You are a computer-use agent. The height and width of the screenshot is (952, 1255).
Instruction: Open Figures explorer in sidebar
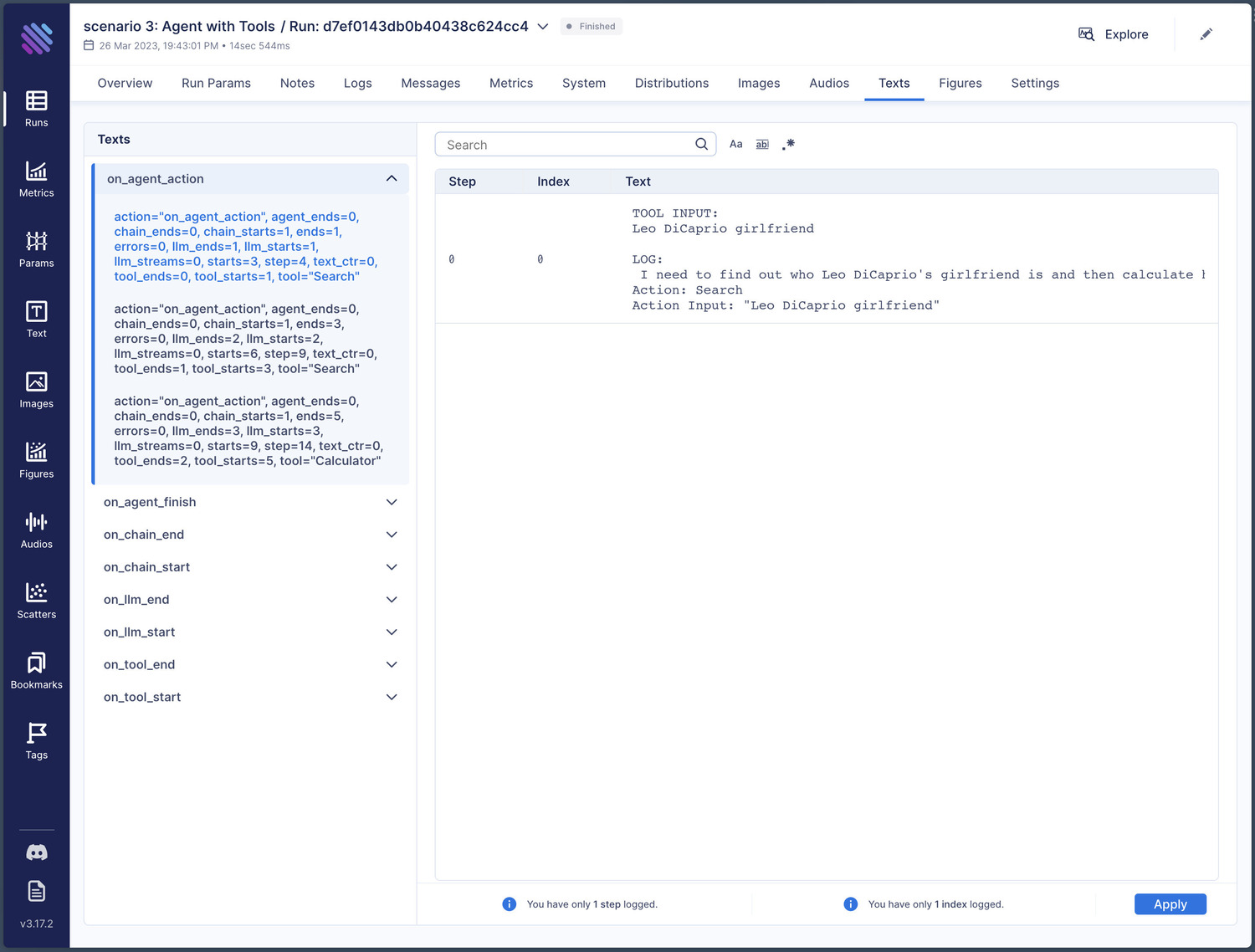tap(37, 460)
